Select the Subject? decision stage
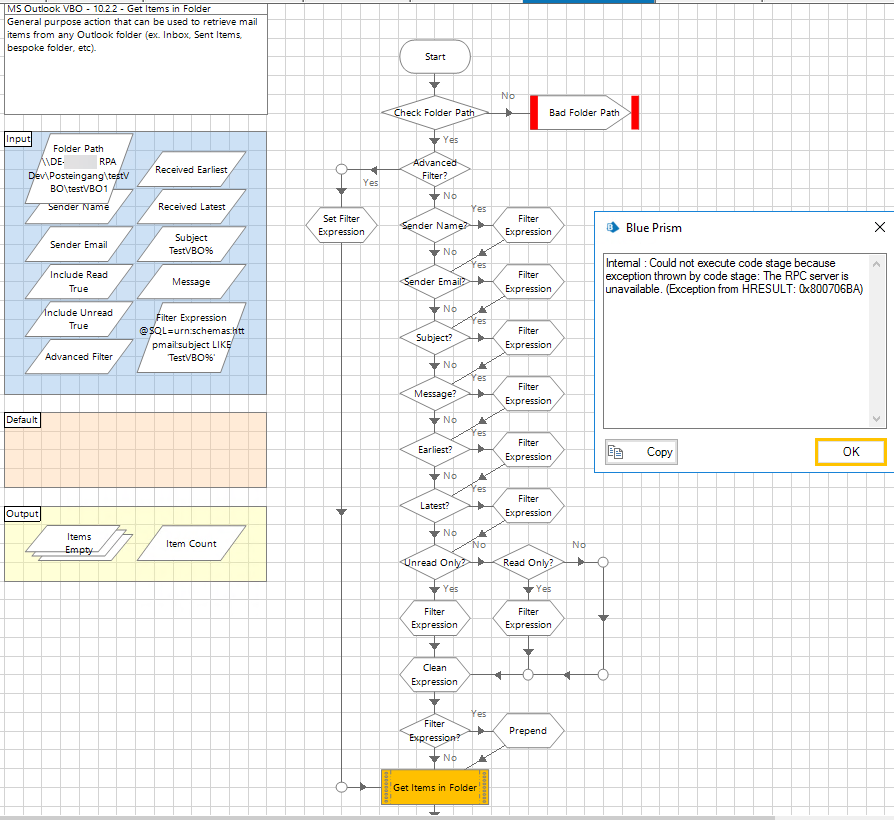Screen dimensions: 894x820 (x=434, y=338)
